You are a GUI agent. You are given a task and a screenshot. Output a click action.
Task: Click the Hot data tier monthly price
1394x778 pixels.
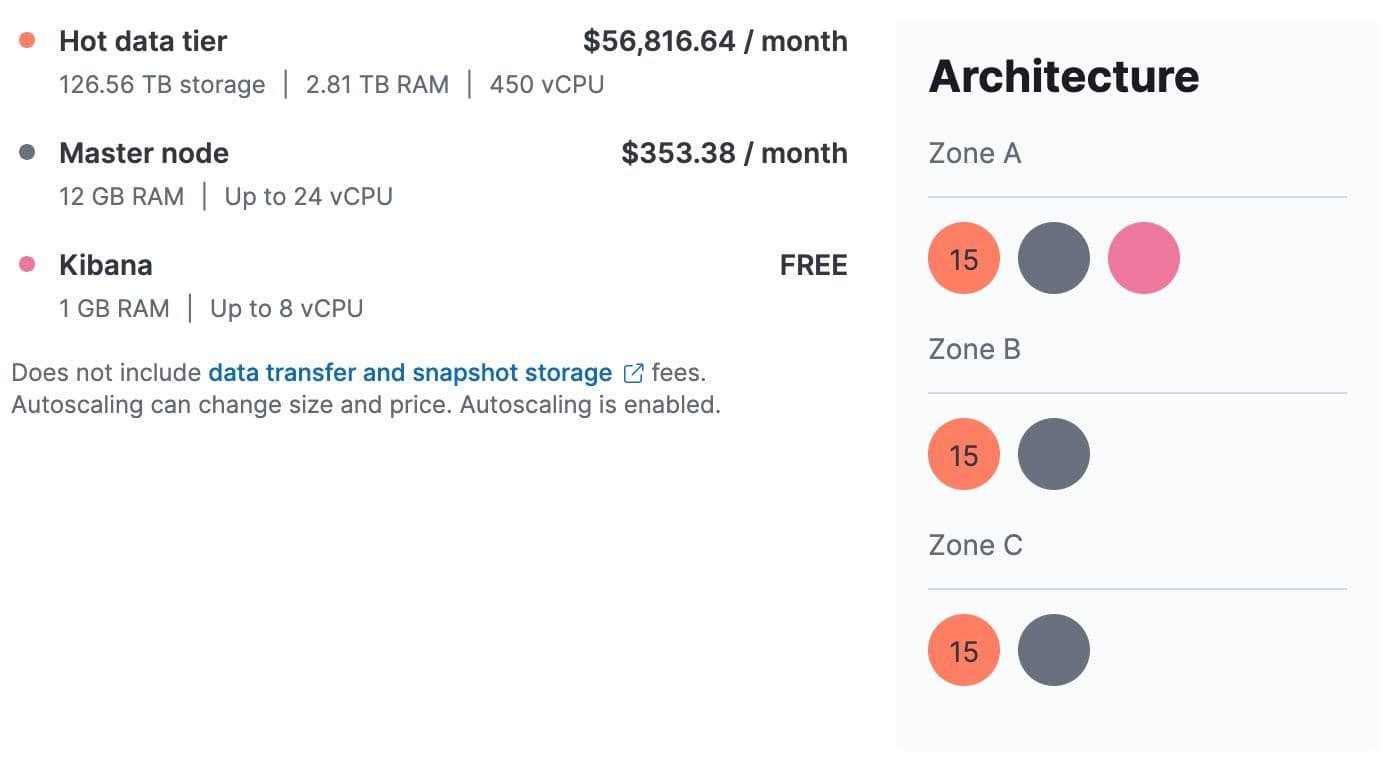(716, 41)
